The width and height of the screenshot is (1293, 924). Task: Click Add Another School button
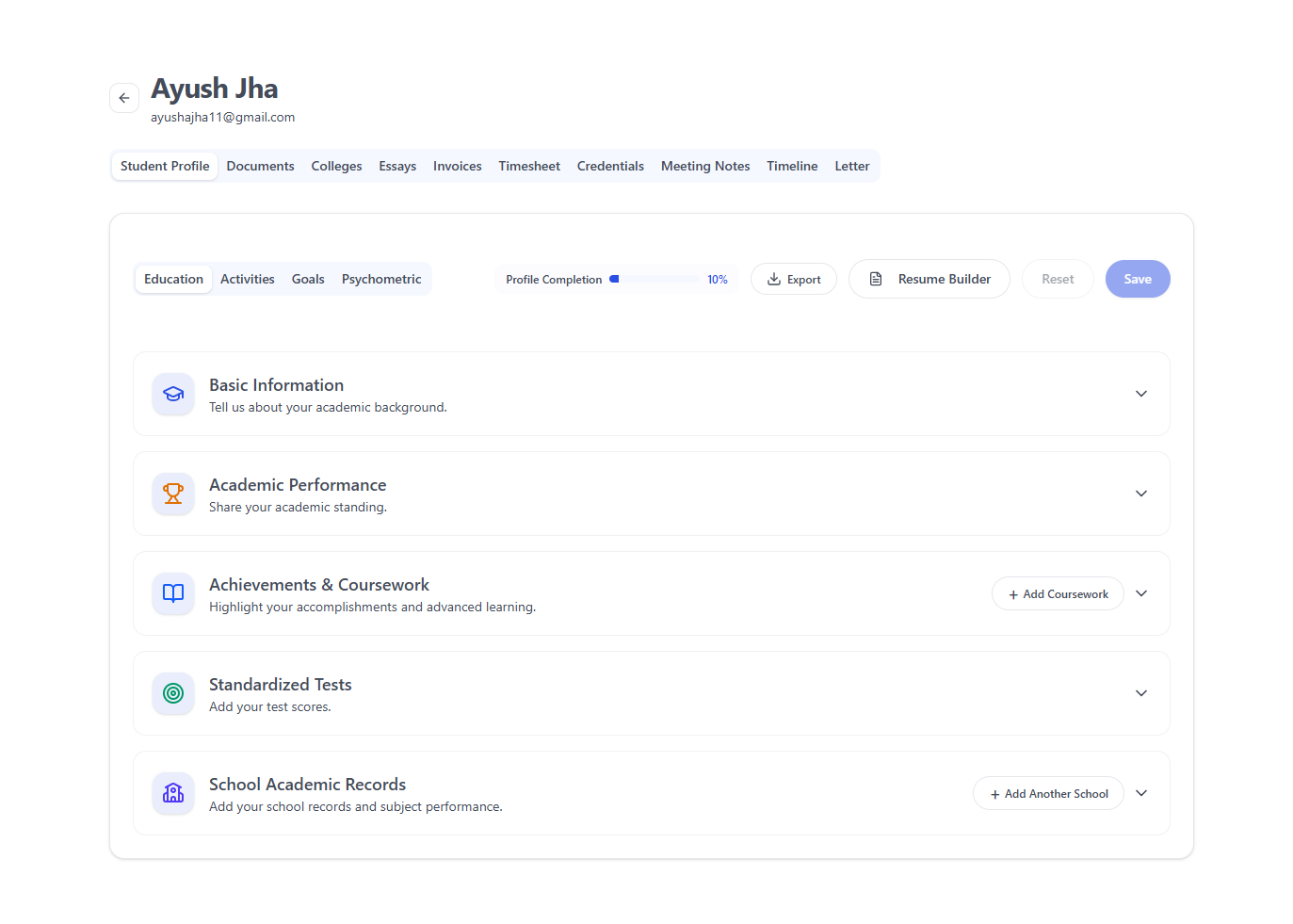(1048, 793)
